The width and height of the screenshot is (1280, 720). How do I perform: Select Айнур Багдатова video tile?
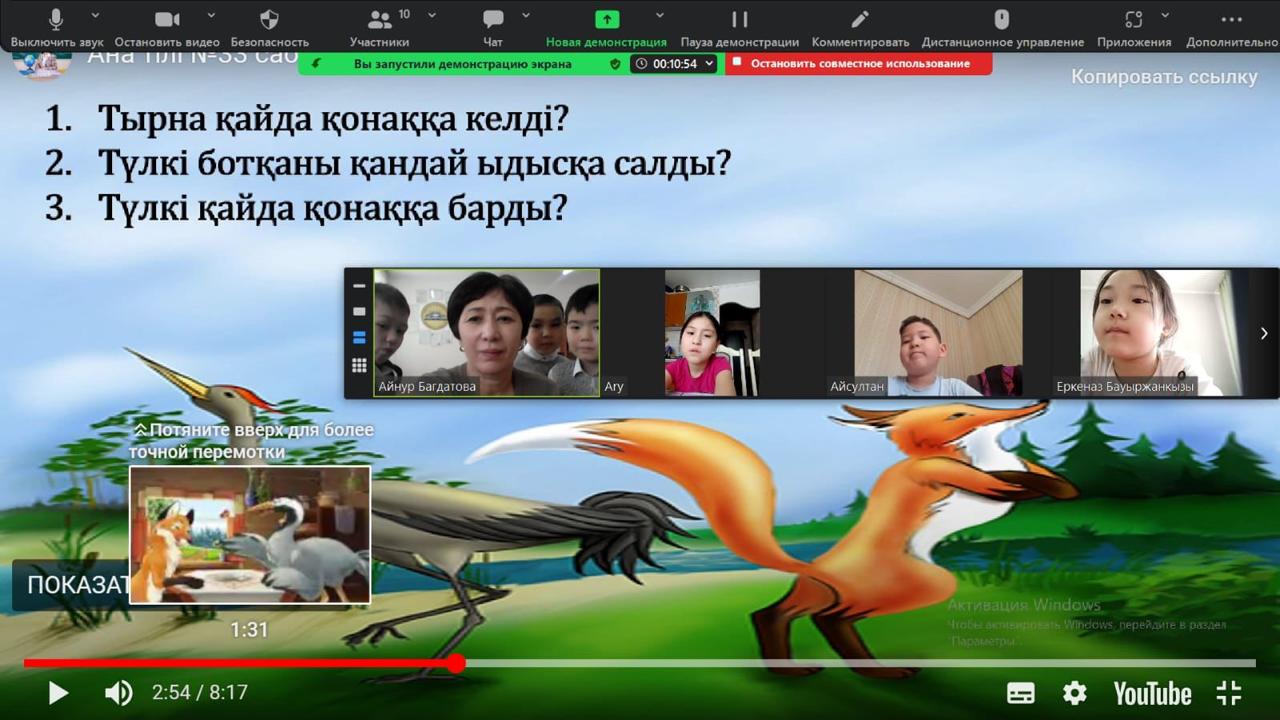[x=487, y=333]
